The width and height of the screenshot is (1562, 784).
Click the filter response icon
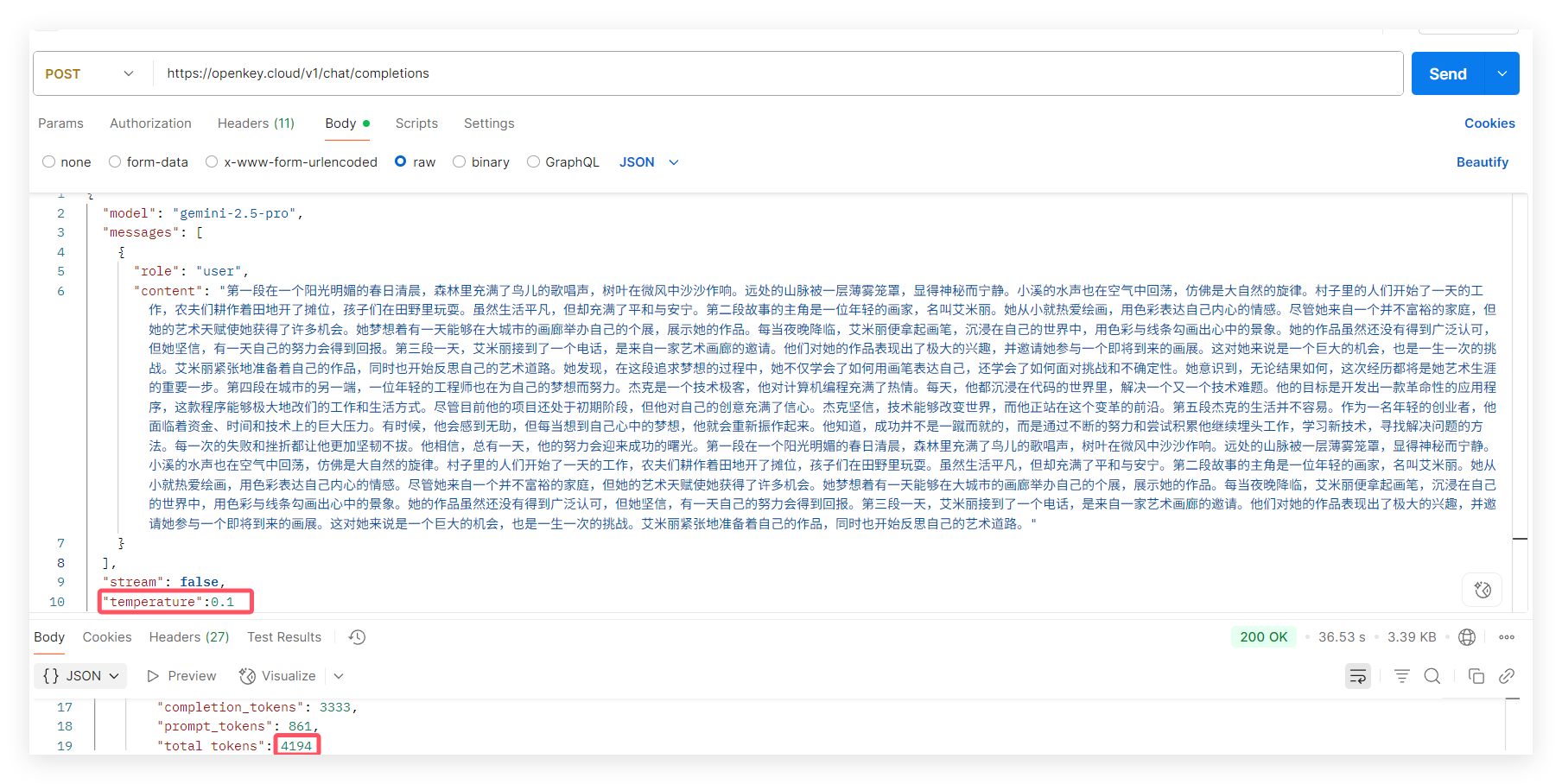[x=1401, y=676]
